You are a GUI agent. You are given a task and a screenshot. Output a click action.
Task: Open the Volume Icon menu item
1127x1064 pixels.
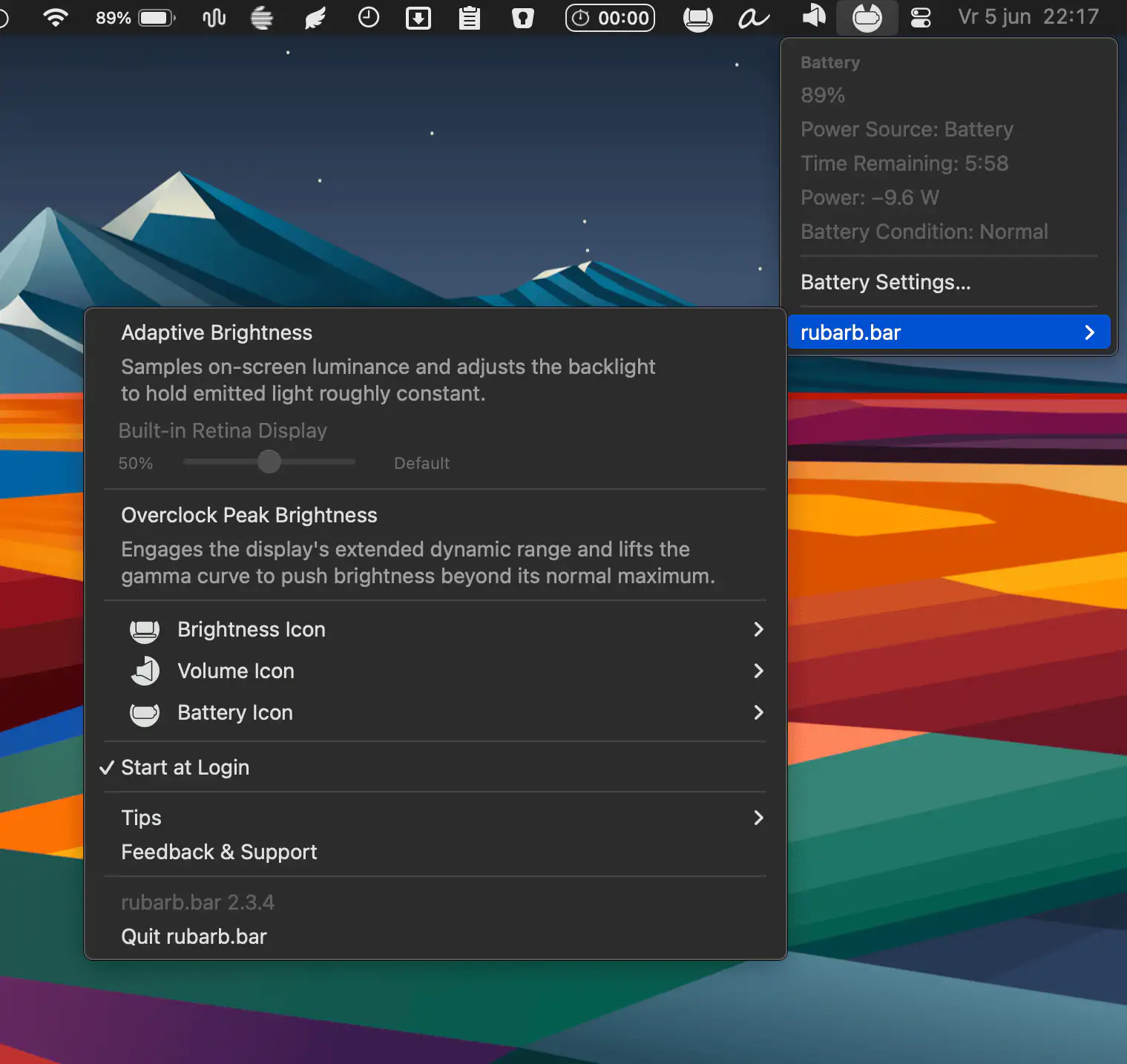pos(436,671)
